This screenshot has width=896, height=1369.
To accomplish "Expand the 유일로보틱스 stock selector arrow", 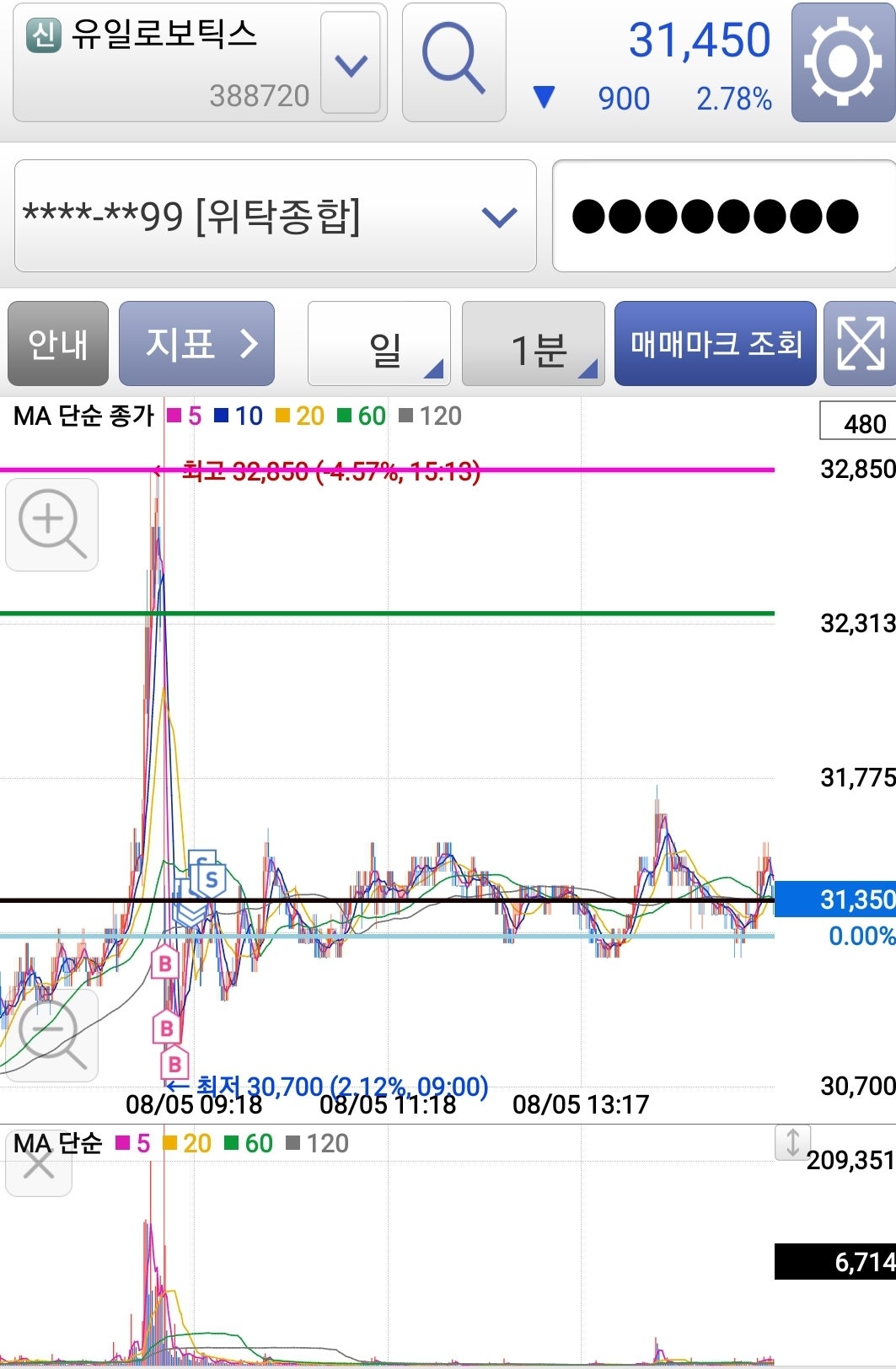I will 351,63.
